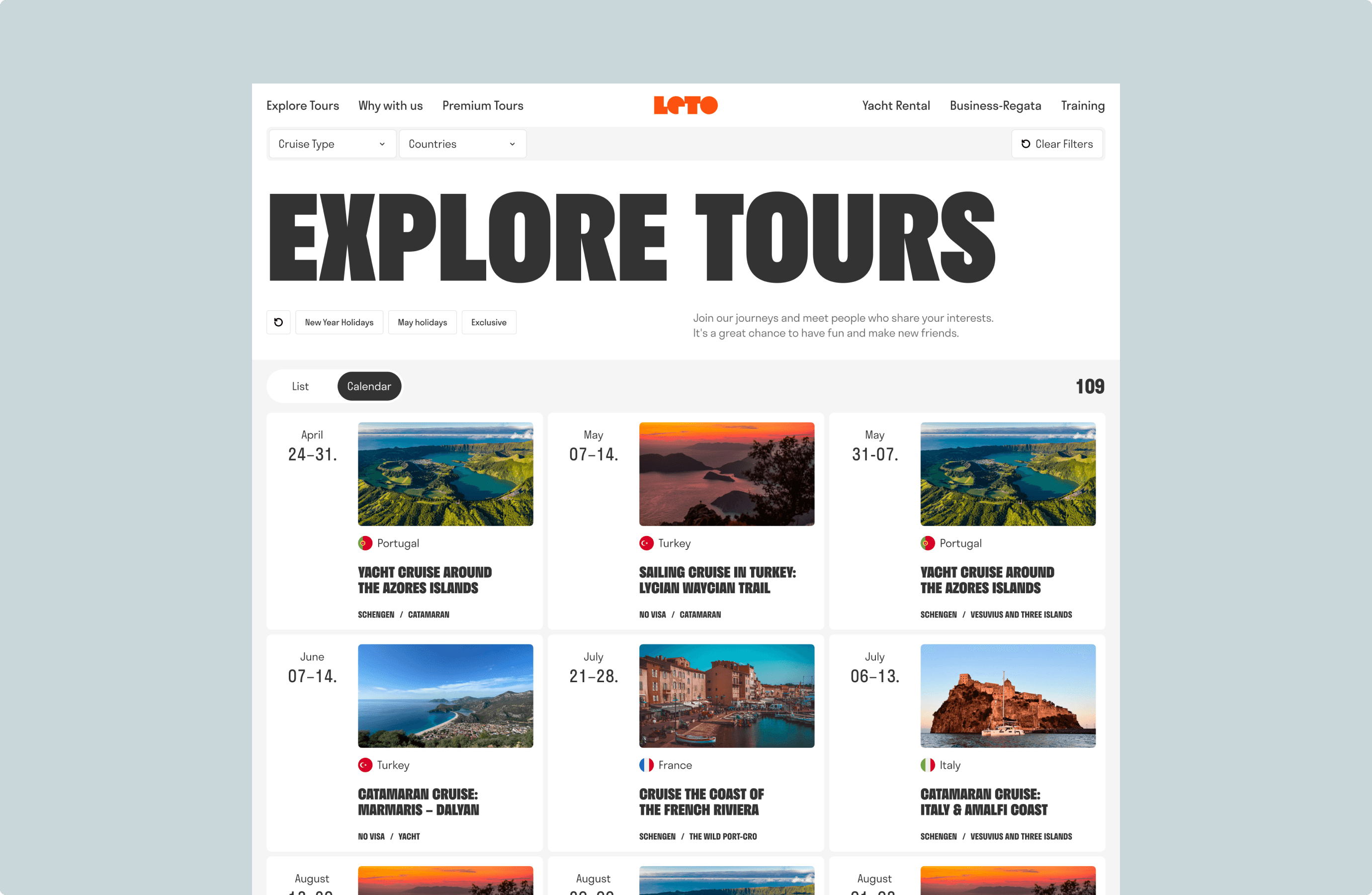
Task: Go to Yacht Rental page
Action: click(896, 105)
